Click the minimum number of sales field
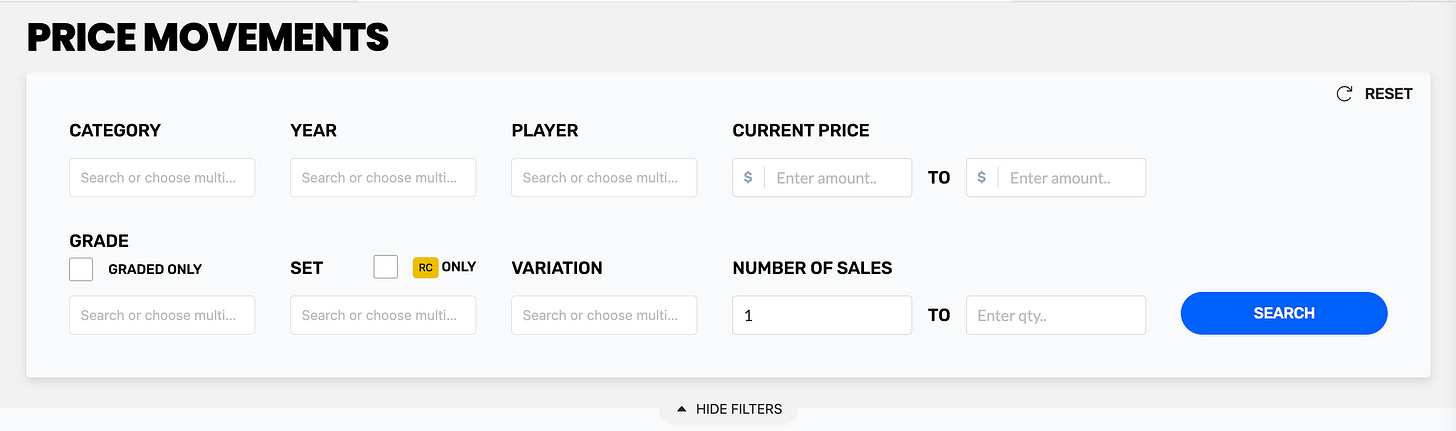1456x431 pixels. click(822, 315)
